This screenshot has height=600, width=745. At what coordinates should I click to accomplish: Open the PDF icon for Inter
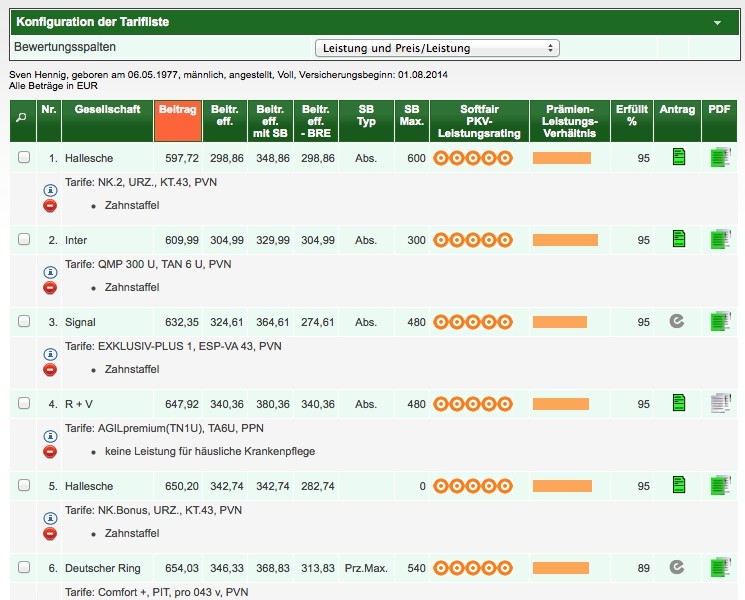pos(720,239)
